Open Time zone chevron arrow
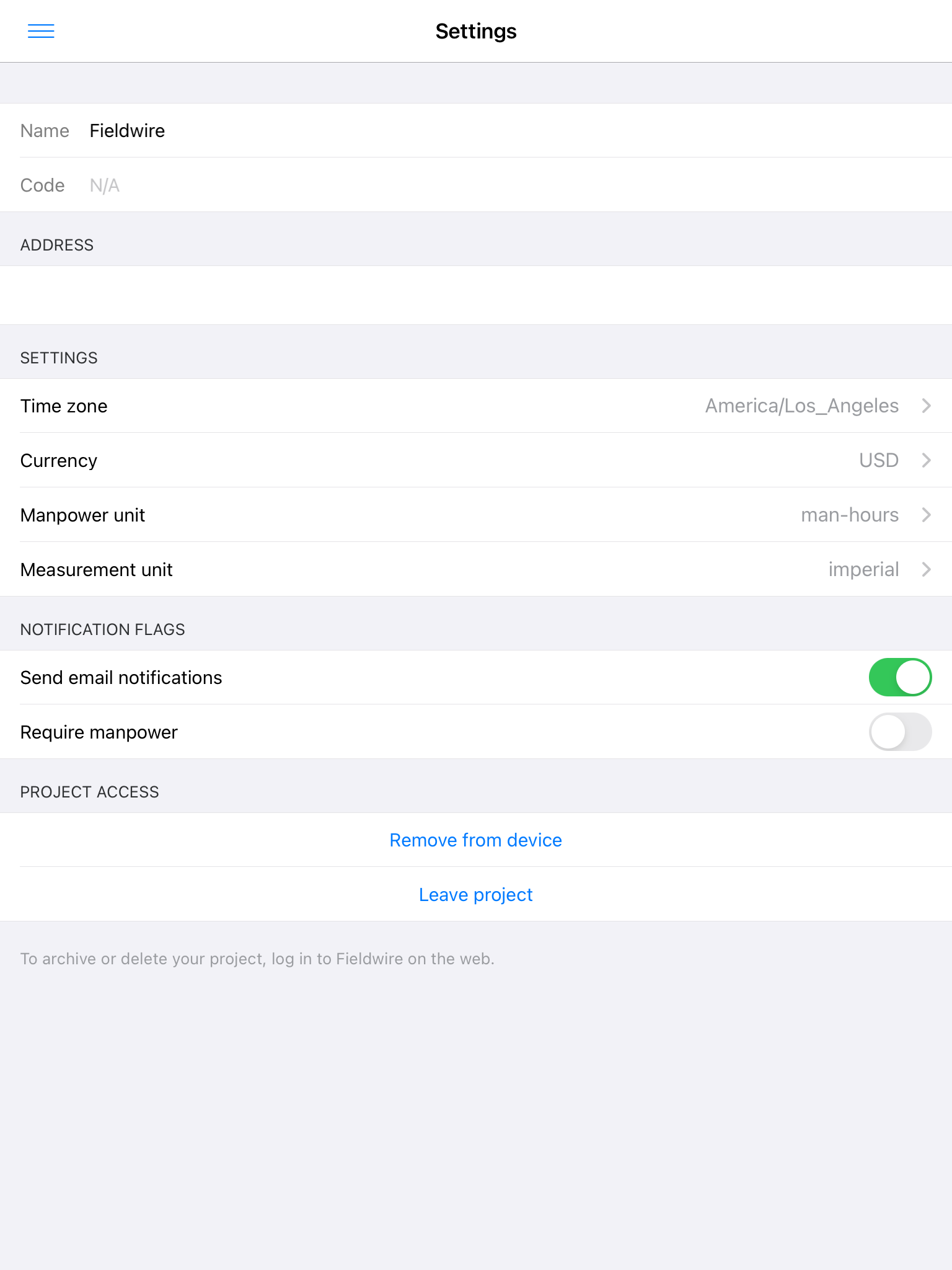 927,406
